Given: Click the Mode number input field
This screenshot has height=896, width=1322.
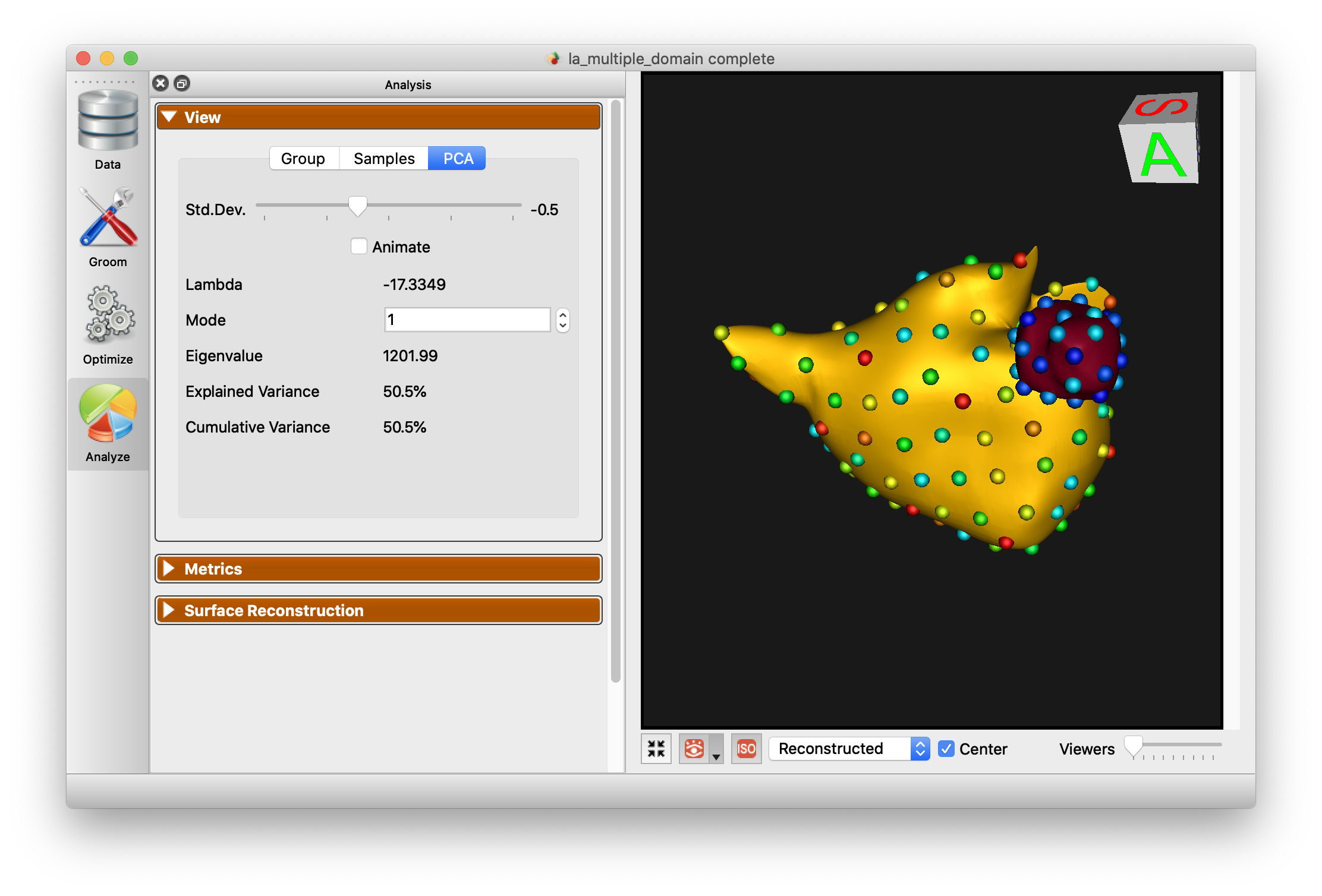Looking at the screenshot, I should (x=467, y=320).
